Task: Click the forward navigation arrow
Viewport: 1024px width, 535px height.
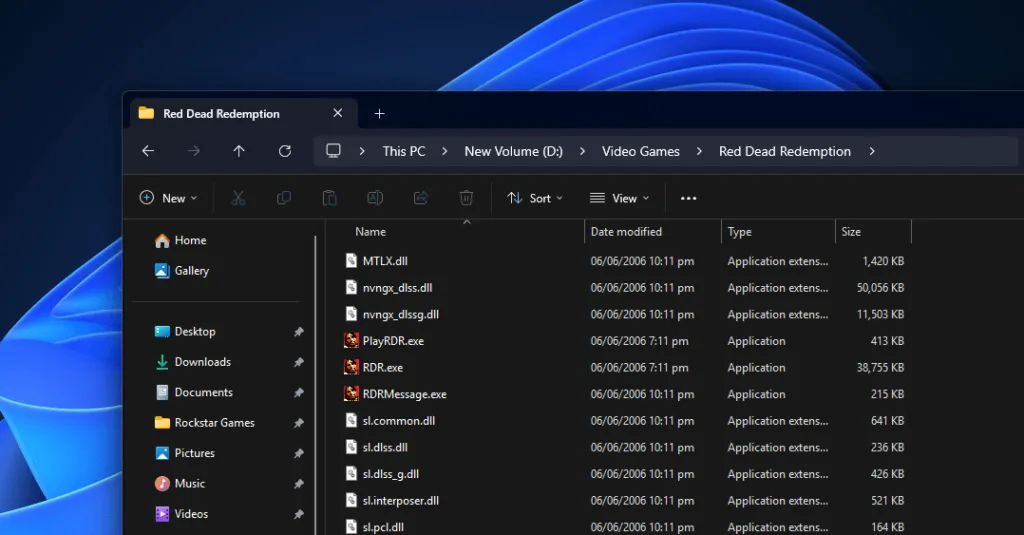Action: (x=194, y=152)
